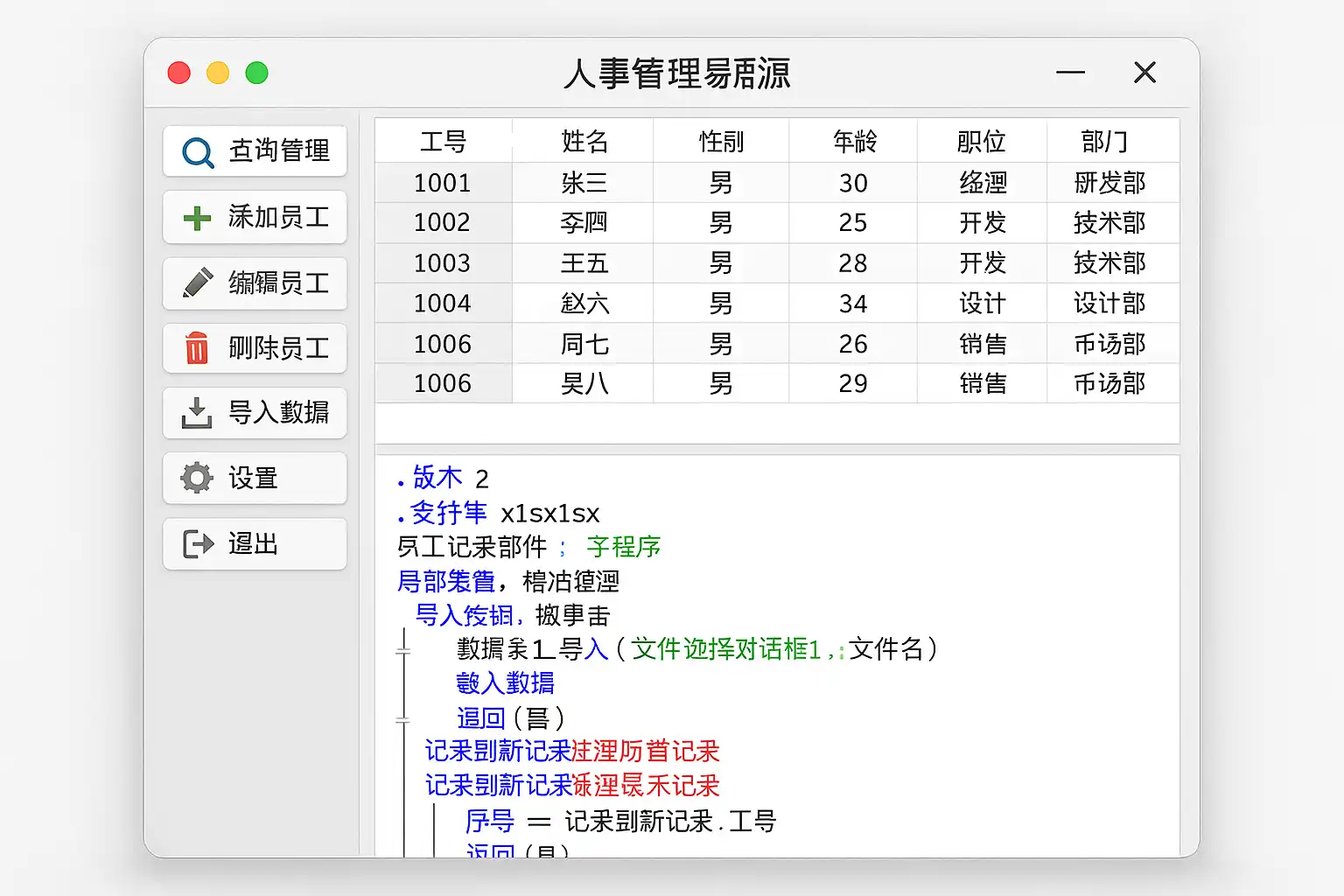Click the 部门 column header

1104,142
